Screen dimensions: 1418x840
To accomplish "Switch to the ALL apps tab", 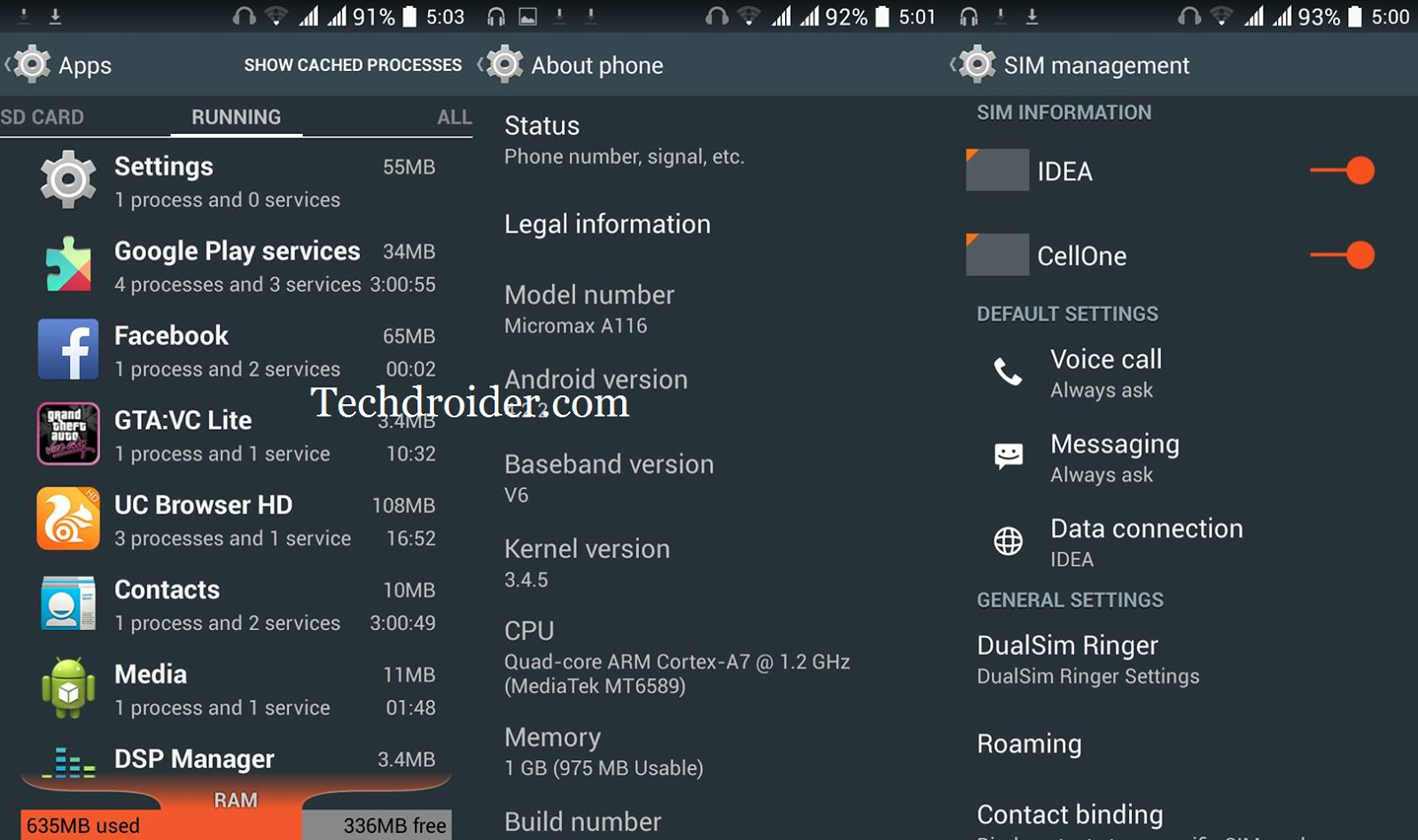I will pos(455,117).
